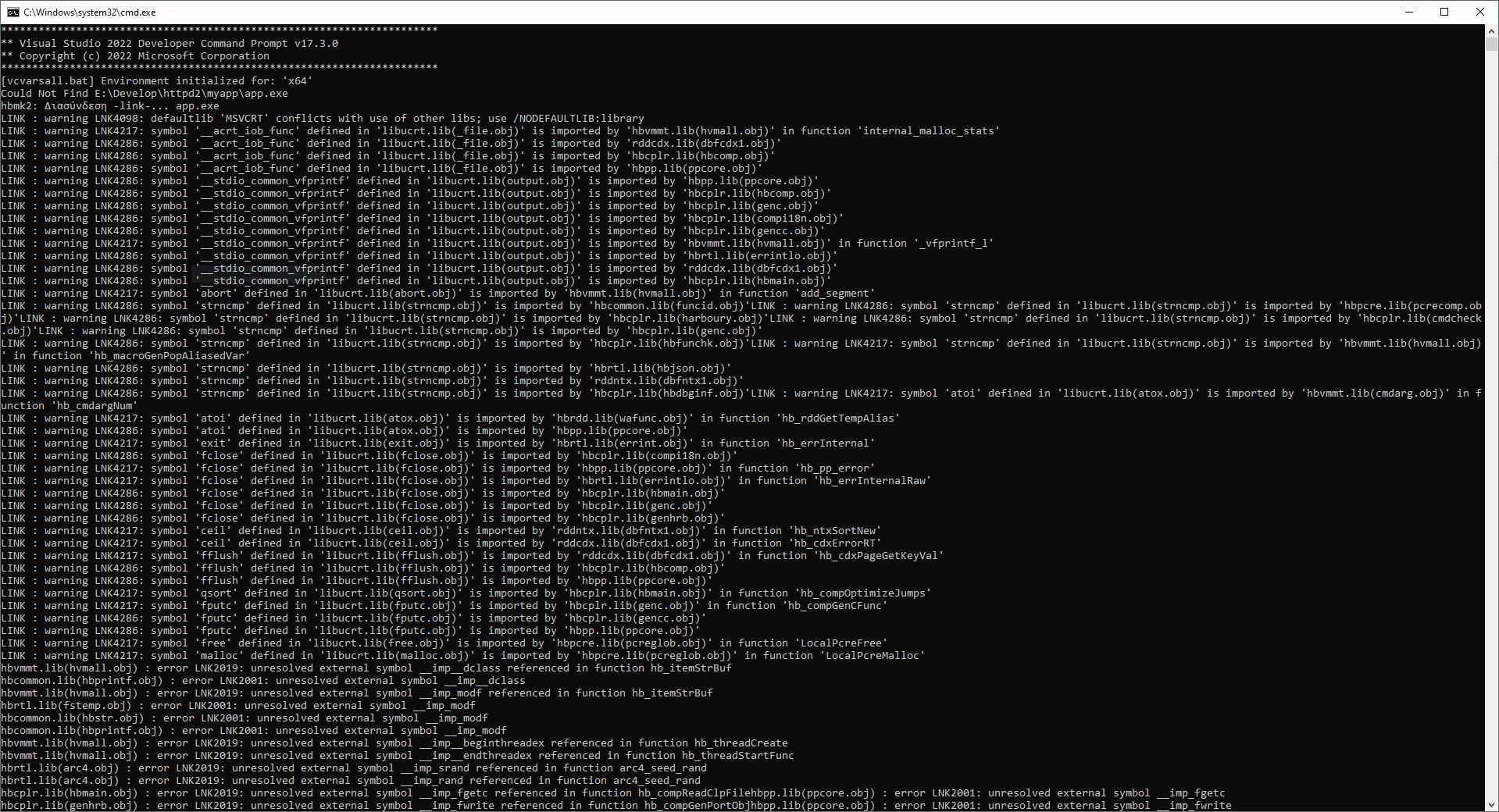Screen dimensions: 1499x812
Task: Click the vertical scrollbar thumb
Action: [x=1491, y=44]
